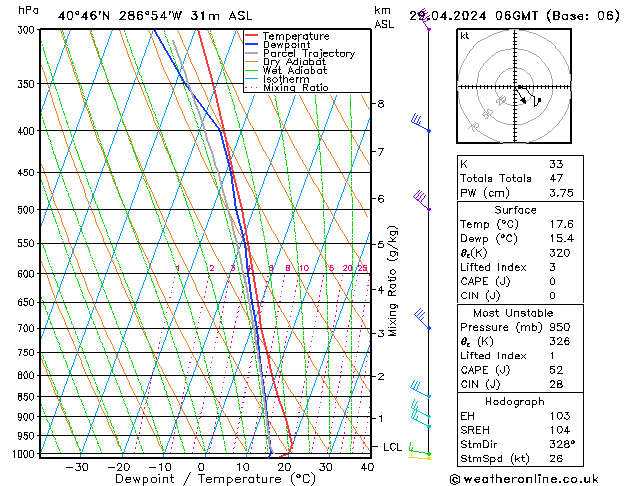Viewport: 629px width, 486px height.
Task: Click the 'Dewpoint' legend entry
Action: click(278, 45)
